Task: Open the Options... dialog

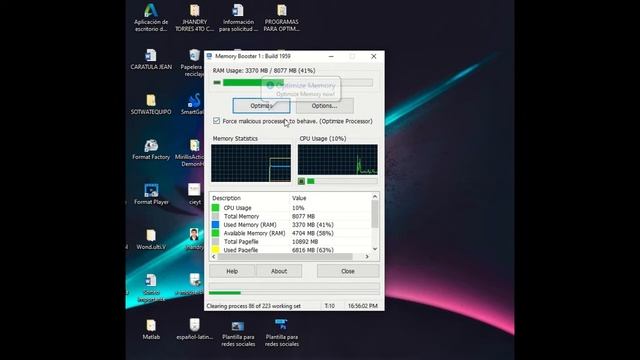Action: click(324, 106)
